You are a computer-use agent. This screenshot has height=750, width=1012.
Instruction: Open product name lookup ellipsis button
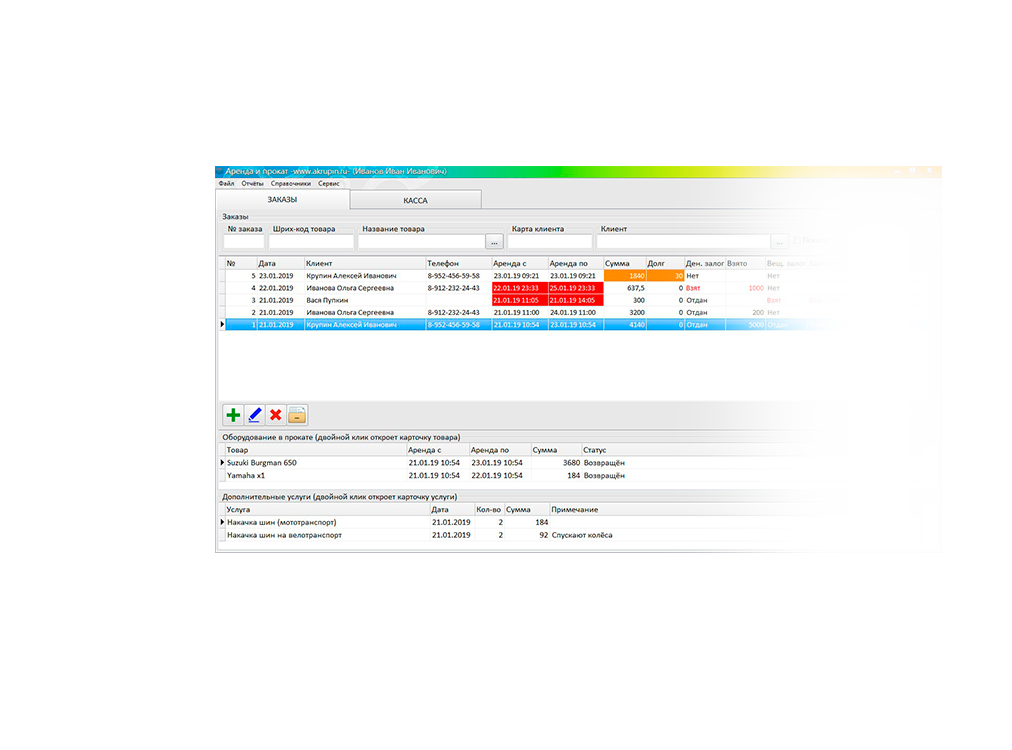[493, 241]
